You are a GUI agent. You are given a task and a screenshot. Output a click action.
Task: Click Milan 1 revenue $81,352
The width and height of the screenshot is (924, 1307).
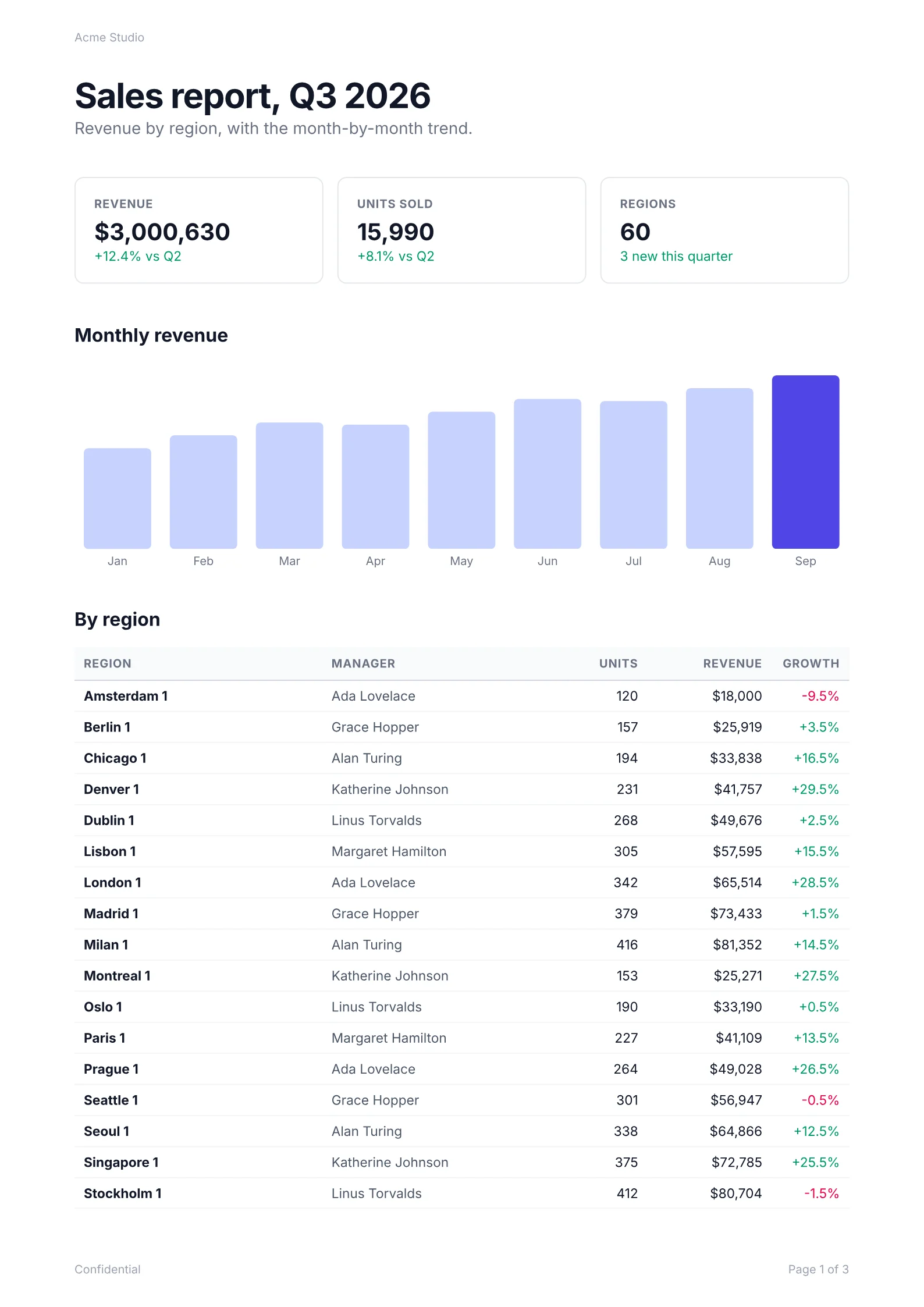click(x=737, y=945)
